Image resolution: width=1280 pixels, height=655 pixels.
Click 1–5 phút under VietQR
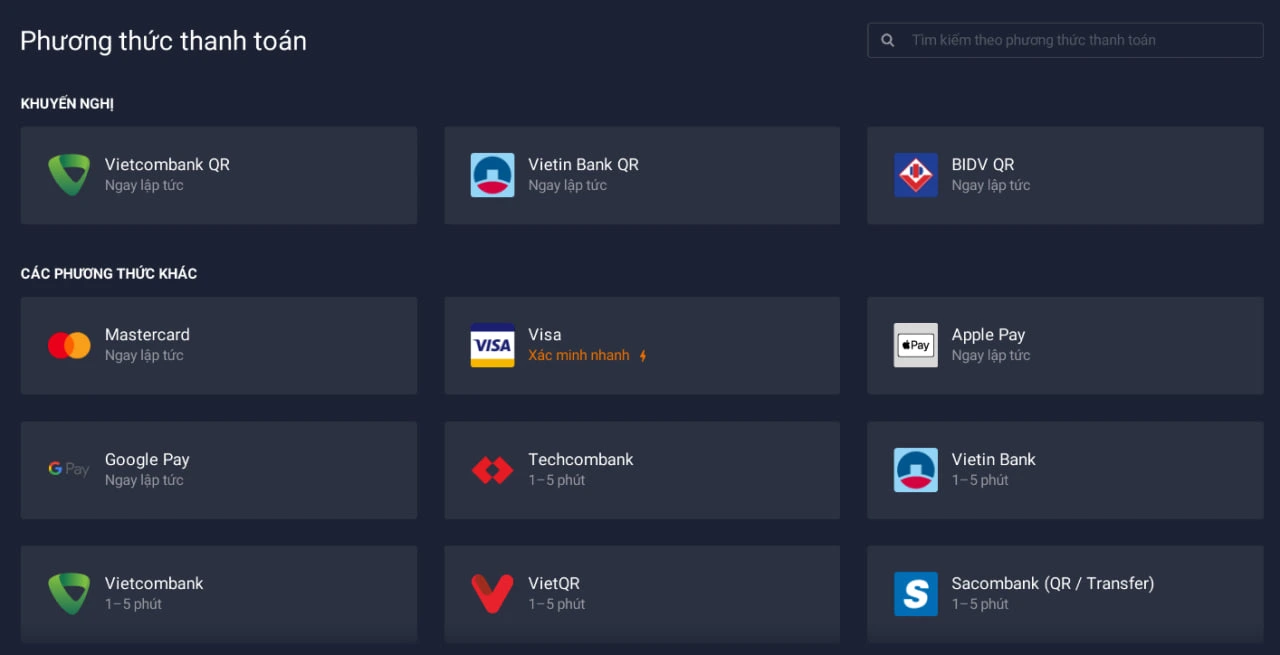[557, 604]
